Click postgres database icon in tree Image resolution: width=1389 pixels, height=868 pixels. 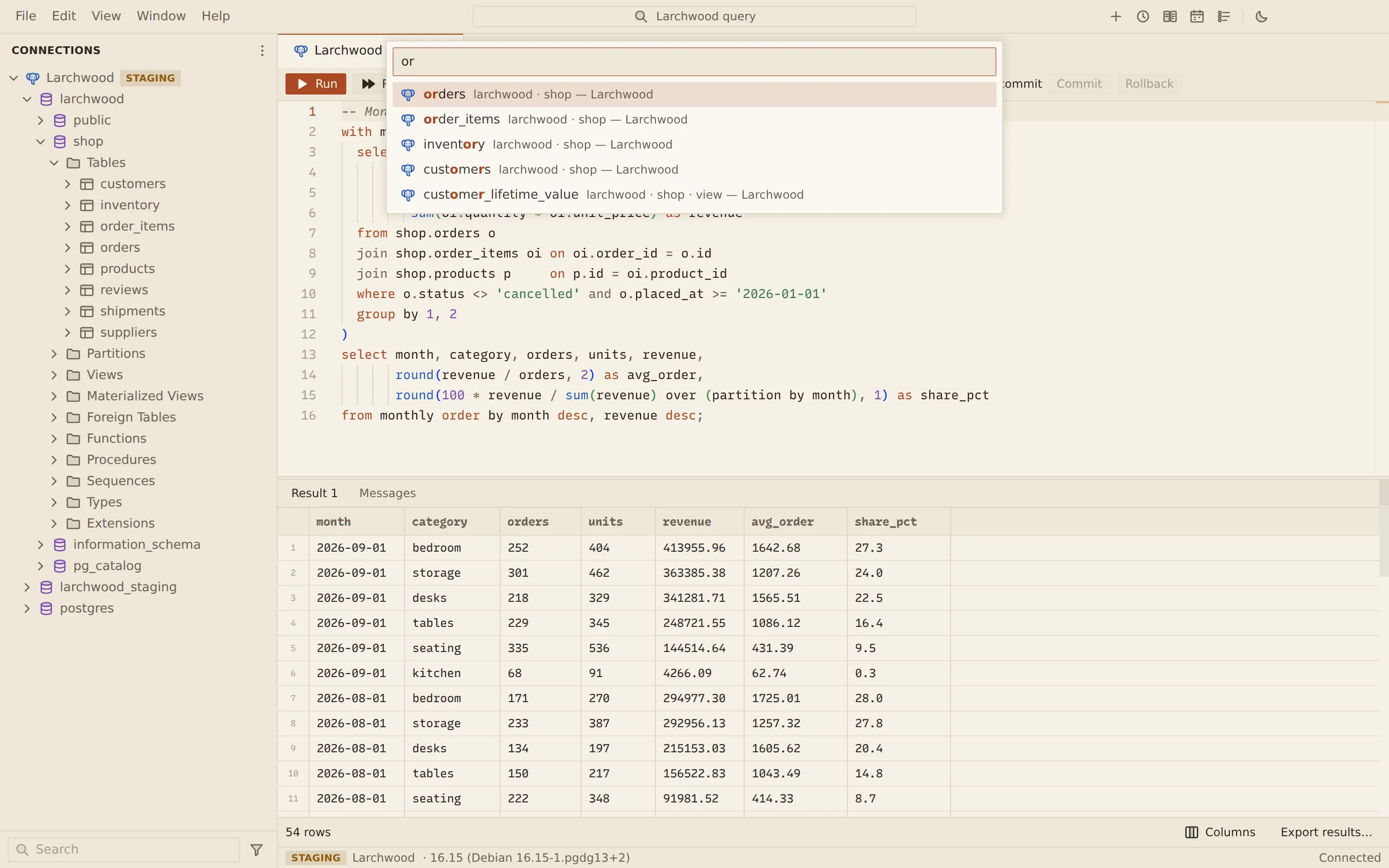tap(46, 609)
